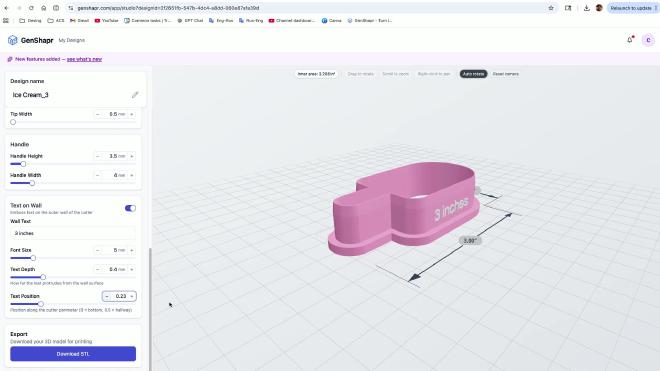Image resolution: width=660 pixels, height=371 pixels.
Task: Click the Text Position value field
Action: pyautogui.click(x=120, y=296)
